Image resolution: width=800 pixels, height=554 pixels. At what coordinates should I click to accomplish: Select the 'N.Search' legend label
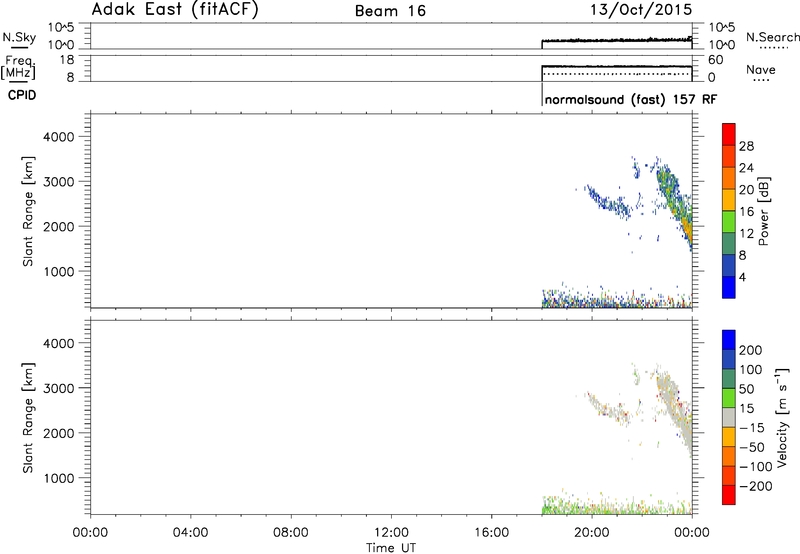773,37
